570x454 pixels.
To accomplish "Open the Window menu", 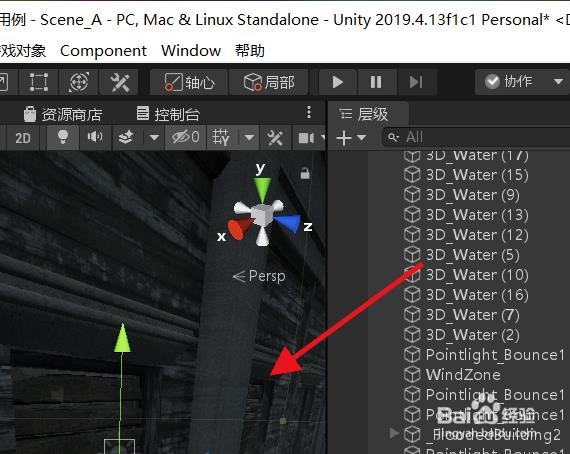I will (191, 51).
